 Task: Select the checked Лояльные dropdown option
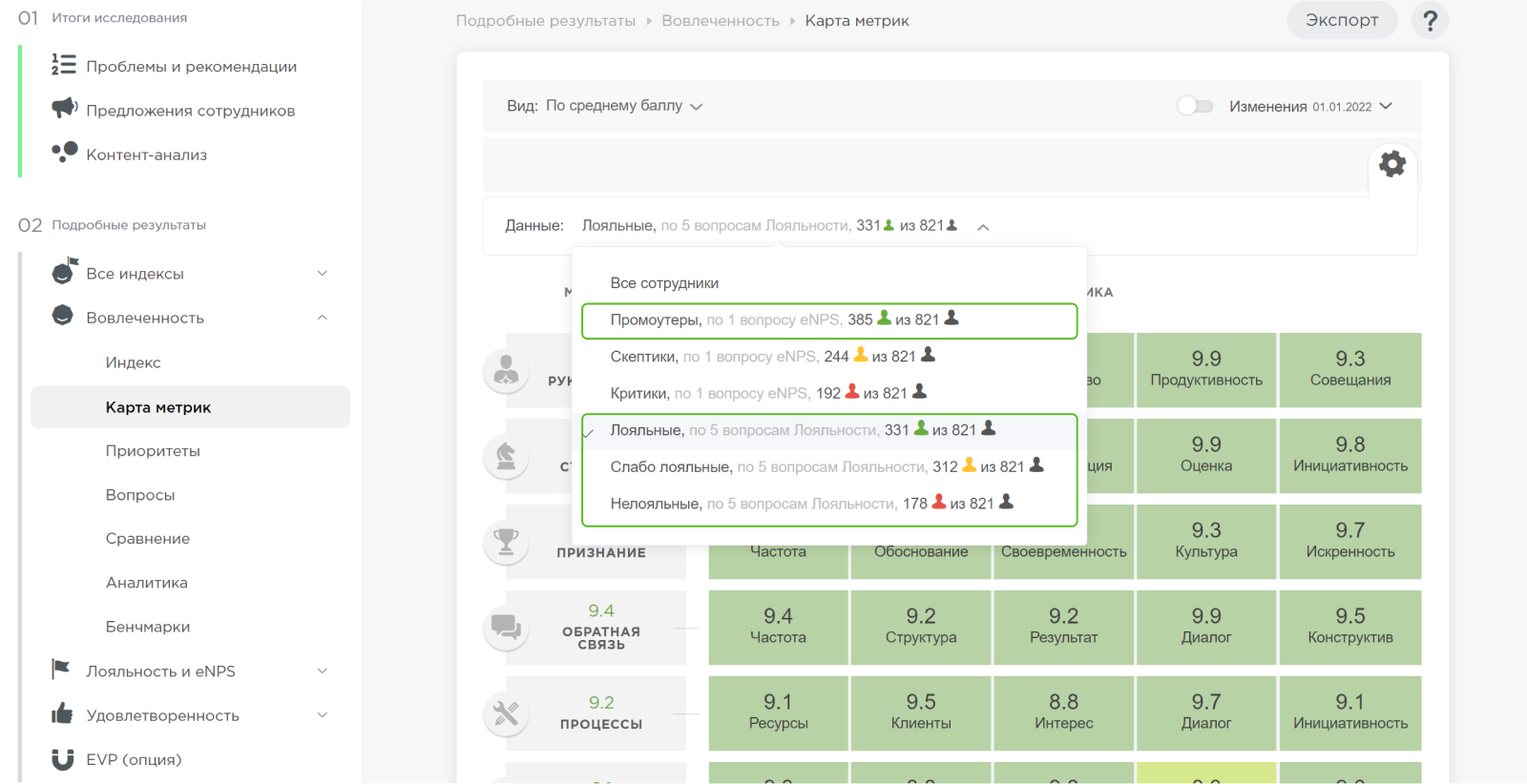pyautogui.click(x=829, y=430)
